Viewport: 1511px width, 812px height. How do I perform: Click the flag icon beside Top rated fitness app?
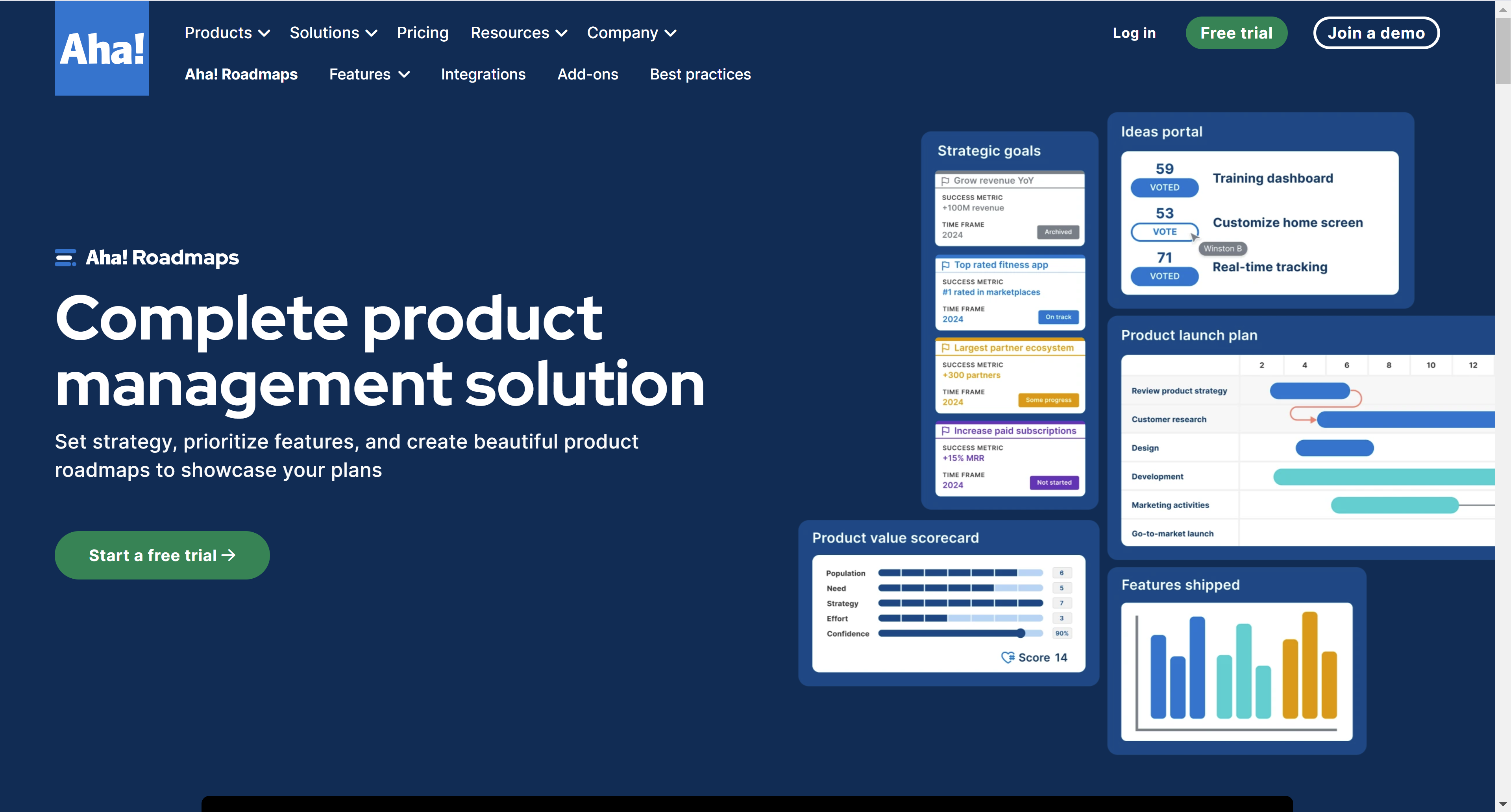[945, 265]
